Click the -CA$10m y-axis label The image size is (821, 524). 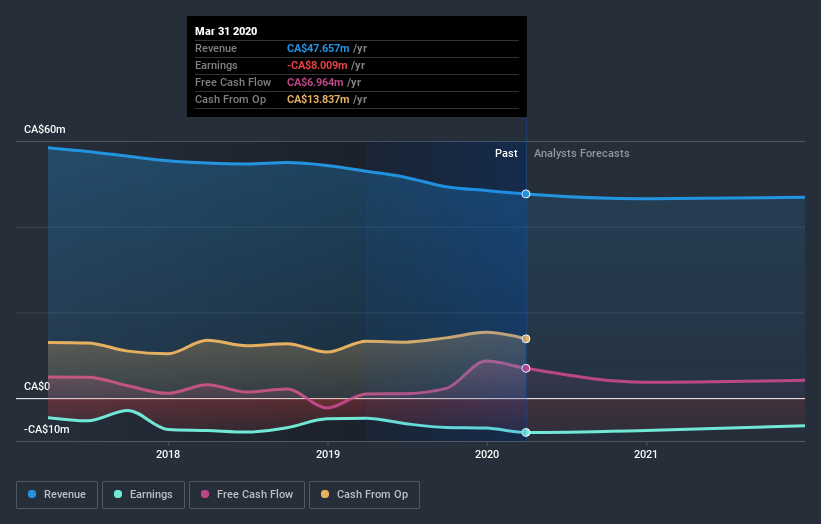tap(47, 429)
